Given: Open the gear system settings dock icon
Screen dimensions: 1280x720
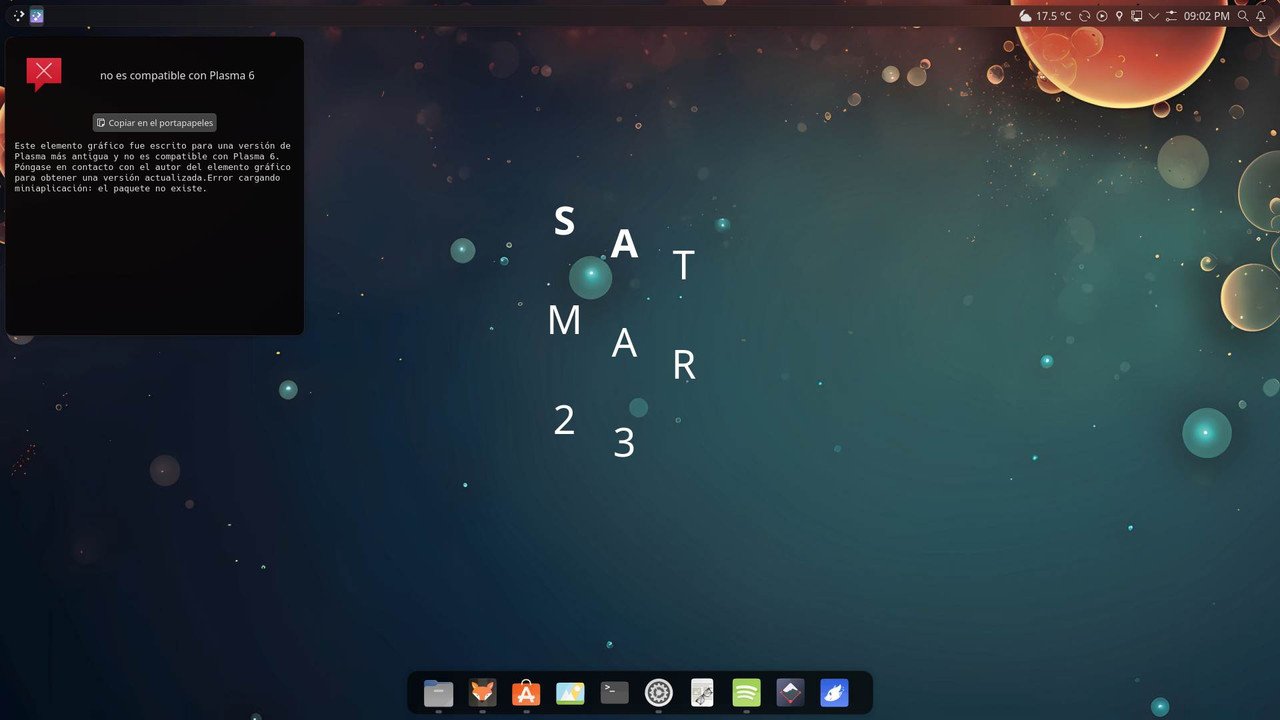Looking at the screenshot, I should (658, 692).
